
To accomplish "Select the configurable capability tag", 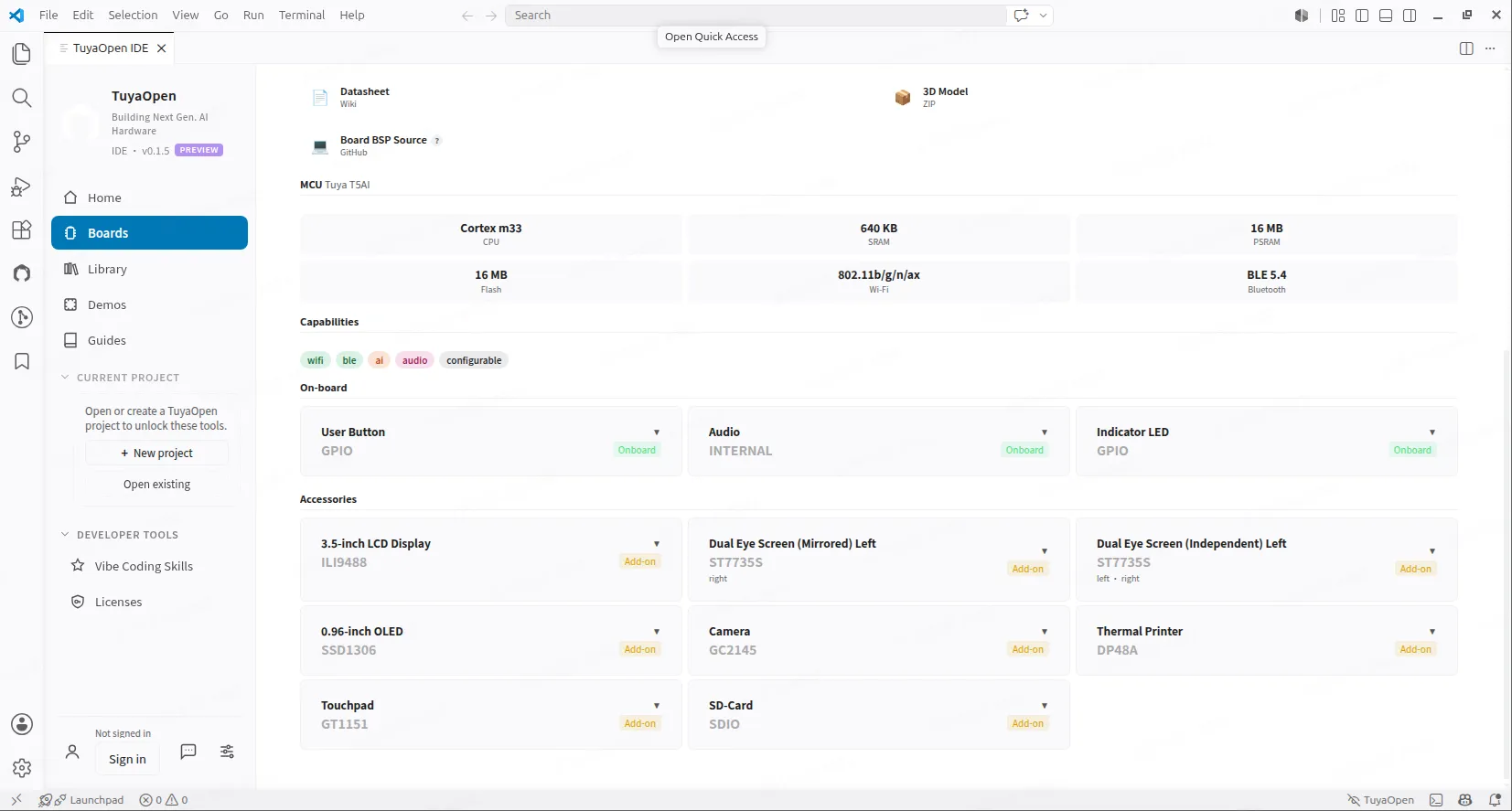I will [474, 360].
